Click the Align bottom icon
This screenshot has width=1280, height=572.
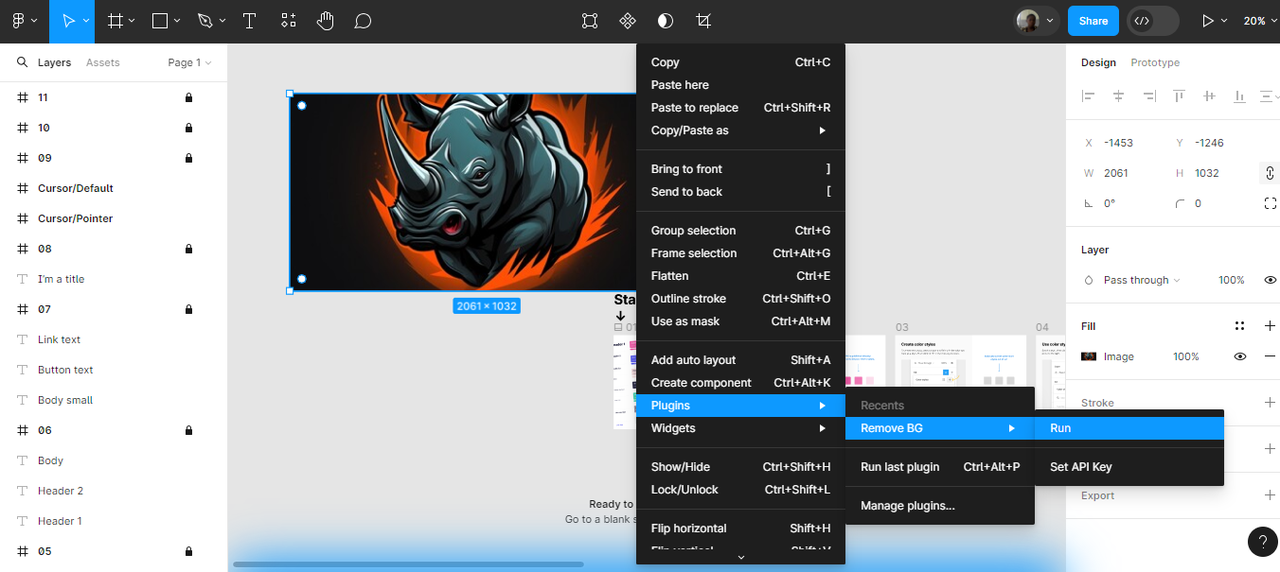(1240, 96)
